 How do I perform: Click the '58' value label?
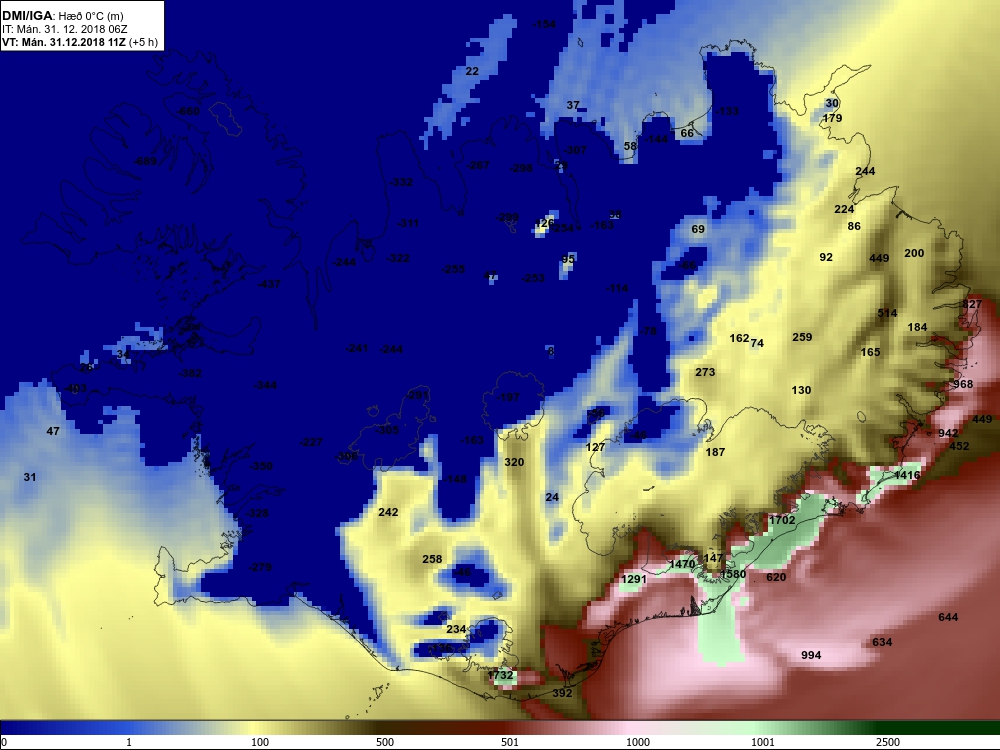630,146
